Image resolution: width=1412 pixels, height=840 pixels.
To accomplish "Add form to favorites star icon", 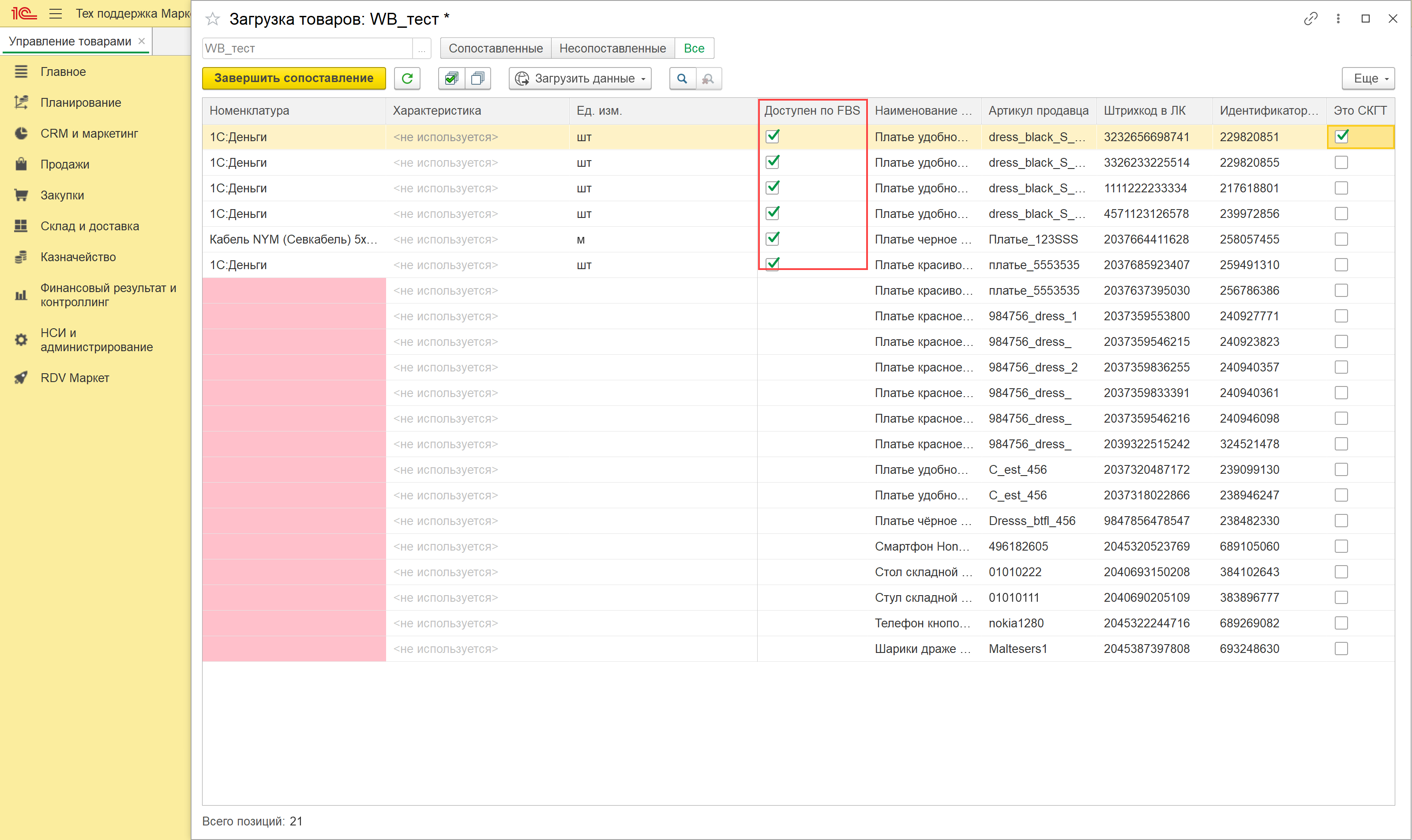I will pyautogui.click(x=212, y=19).
